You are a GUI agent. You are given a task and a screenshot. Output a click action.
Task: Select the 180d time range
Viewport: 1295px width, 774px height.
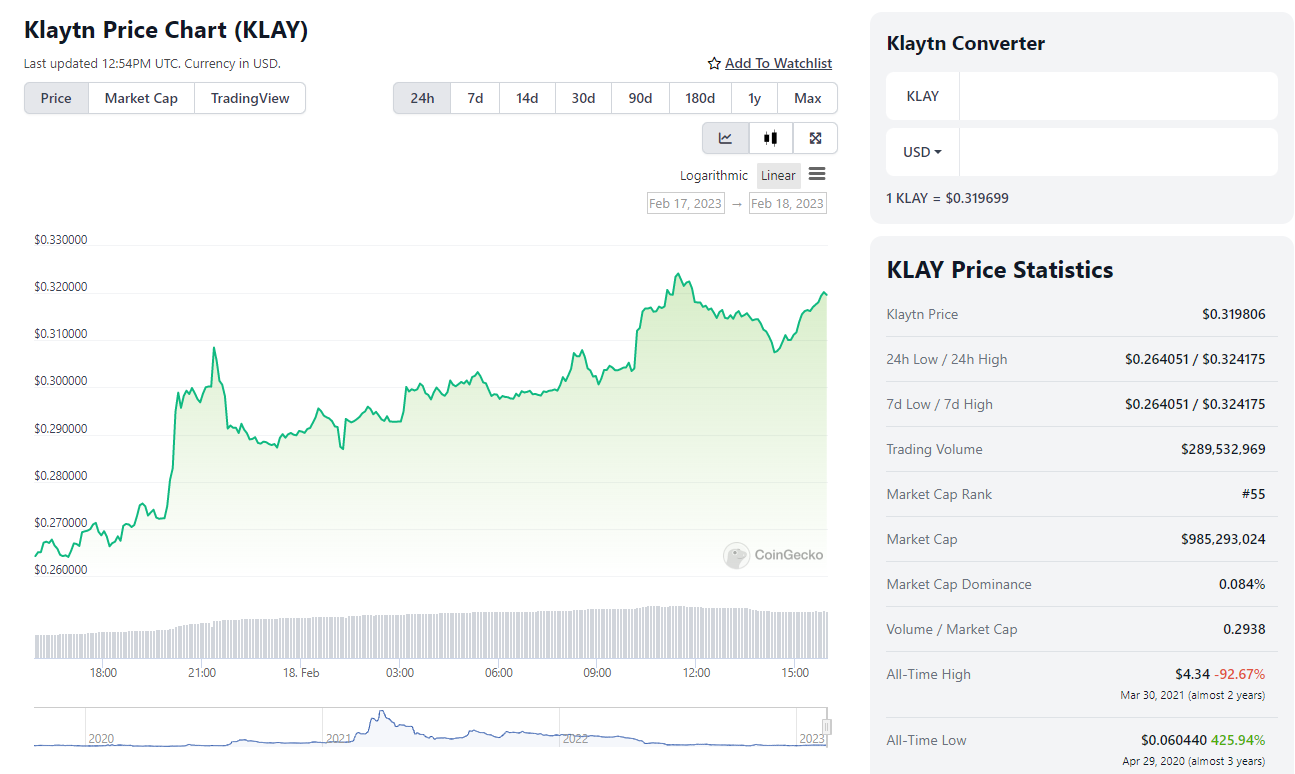pyautogui.click(x=700, y=98)
